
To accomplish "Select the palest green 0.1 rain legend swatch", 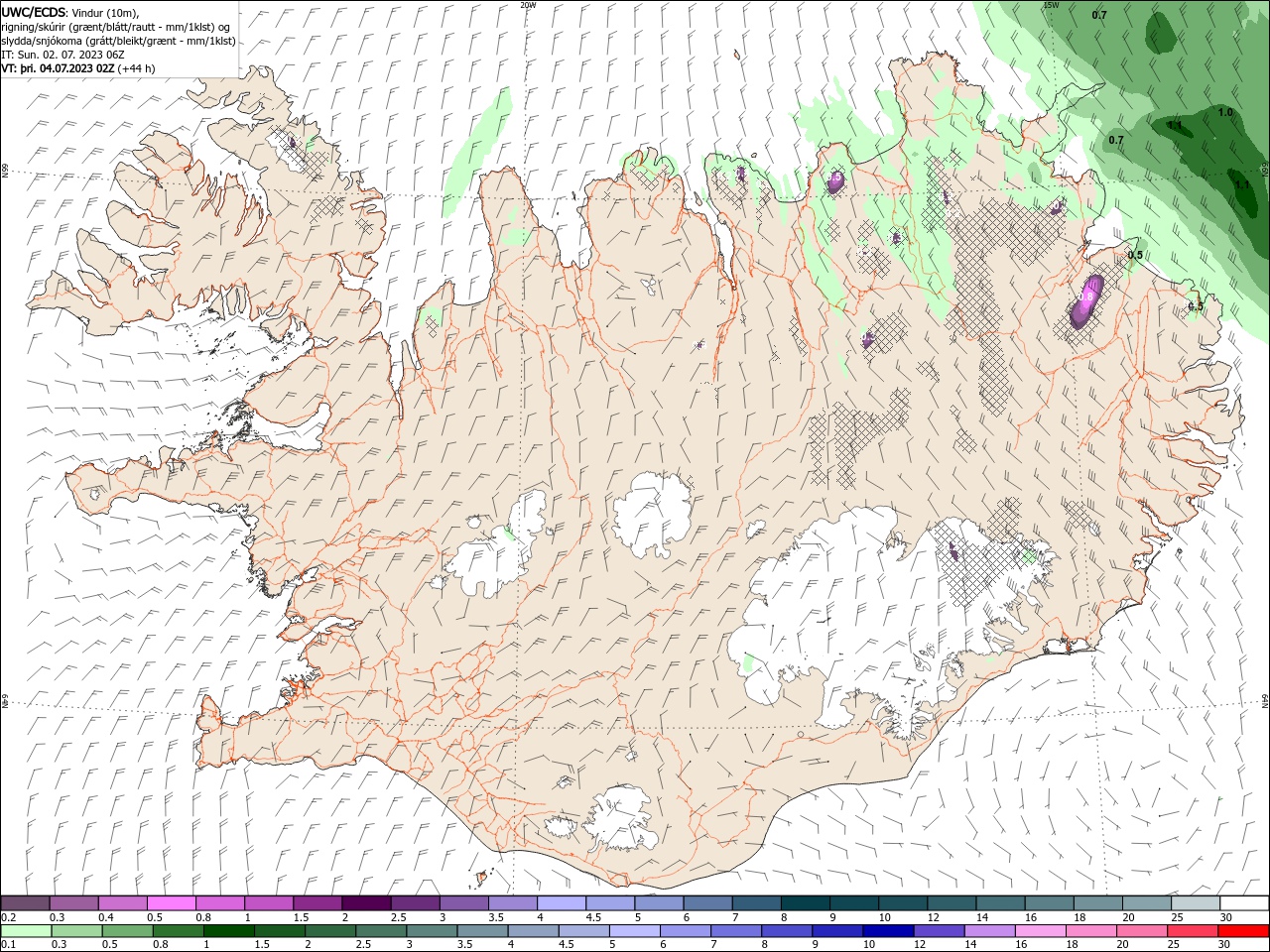I will coord(28,931).
